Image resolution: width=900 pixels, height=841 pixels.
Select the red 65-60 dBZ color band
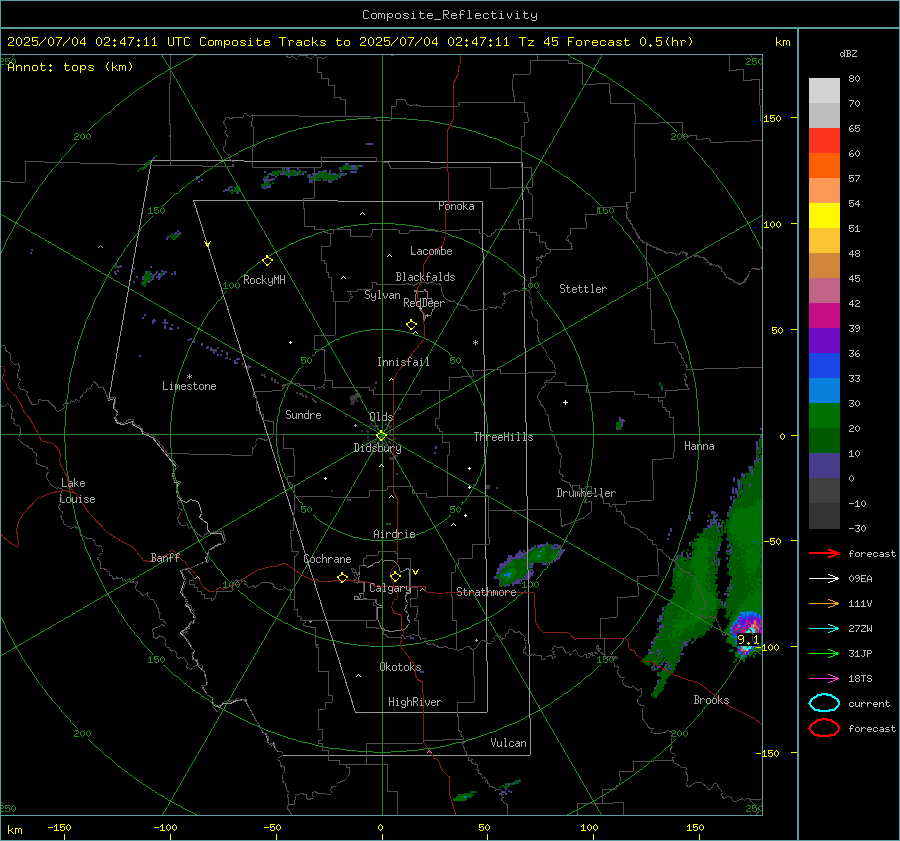824,141
